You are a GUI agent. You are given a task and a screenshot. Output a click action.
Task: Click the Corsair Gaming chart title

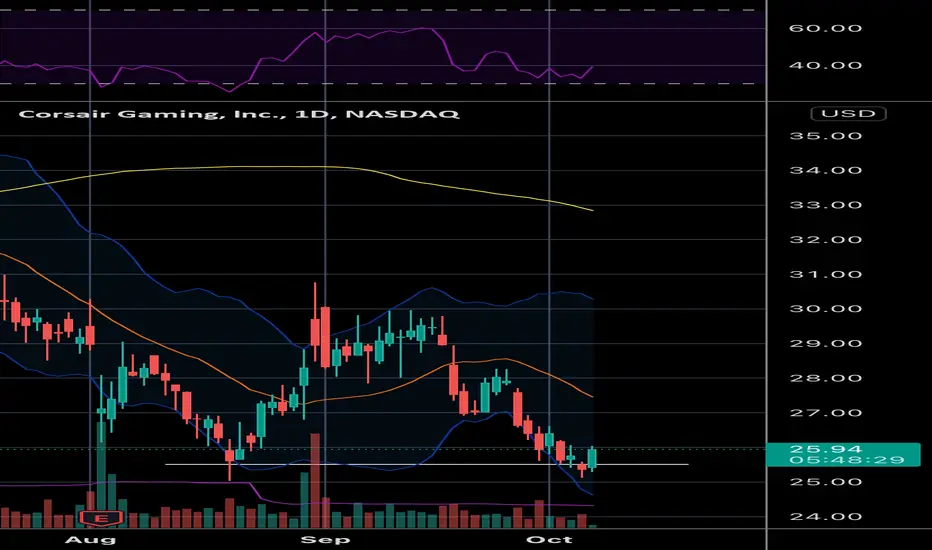pyautogui.click(x=240, y=115)
